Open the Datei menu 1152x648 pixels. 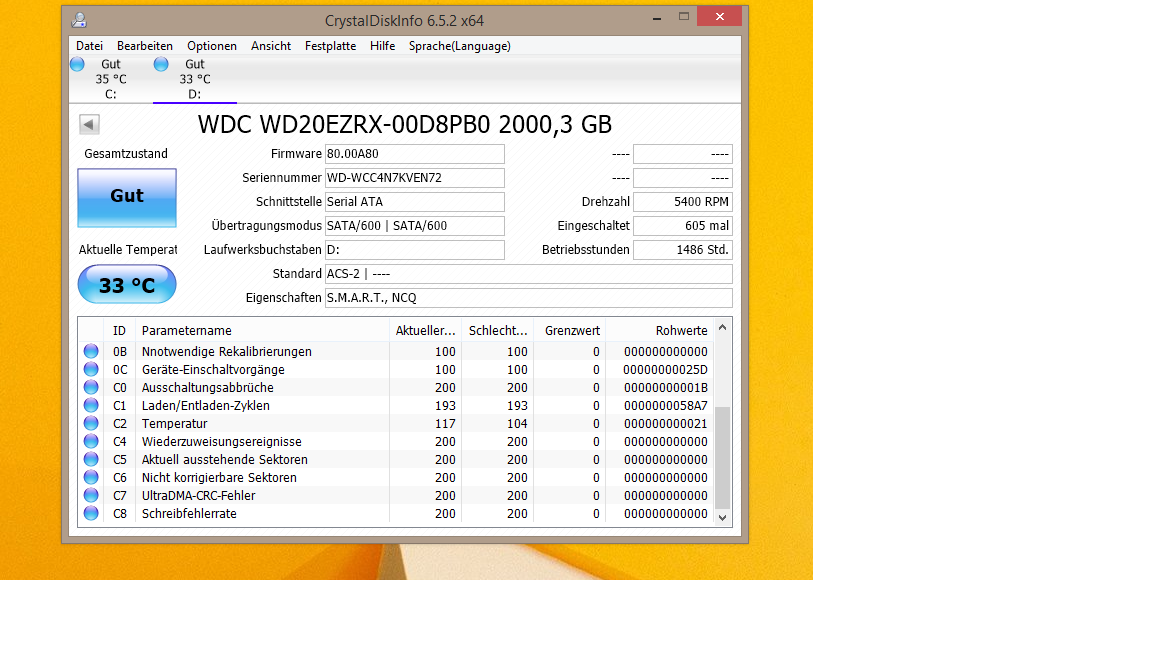click(90, 46)
